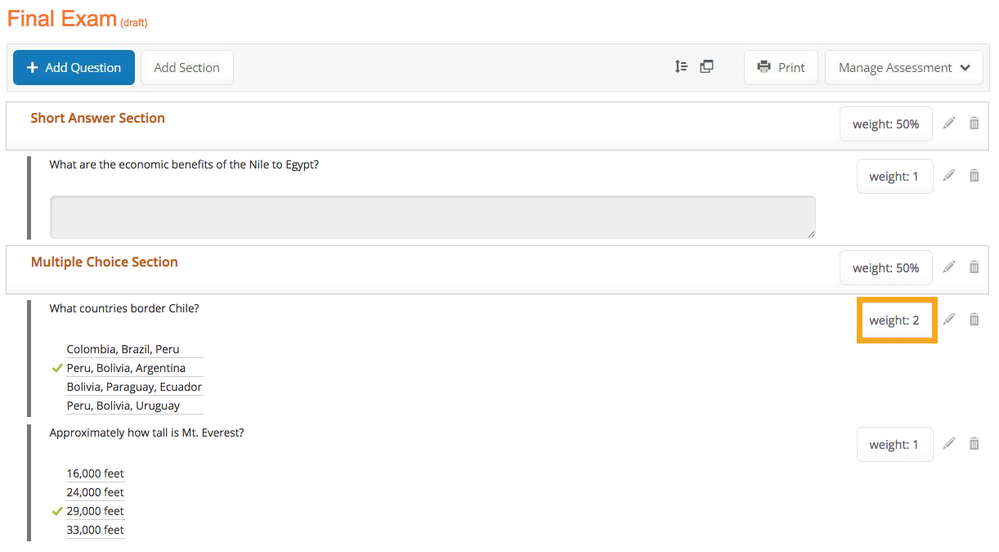The image size is (999, 552).
Task: Click into the Nile short answer text area
Action: [433, 217]
